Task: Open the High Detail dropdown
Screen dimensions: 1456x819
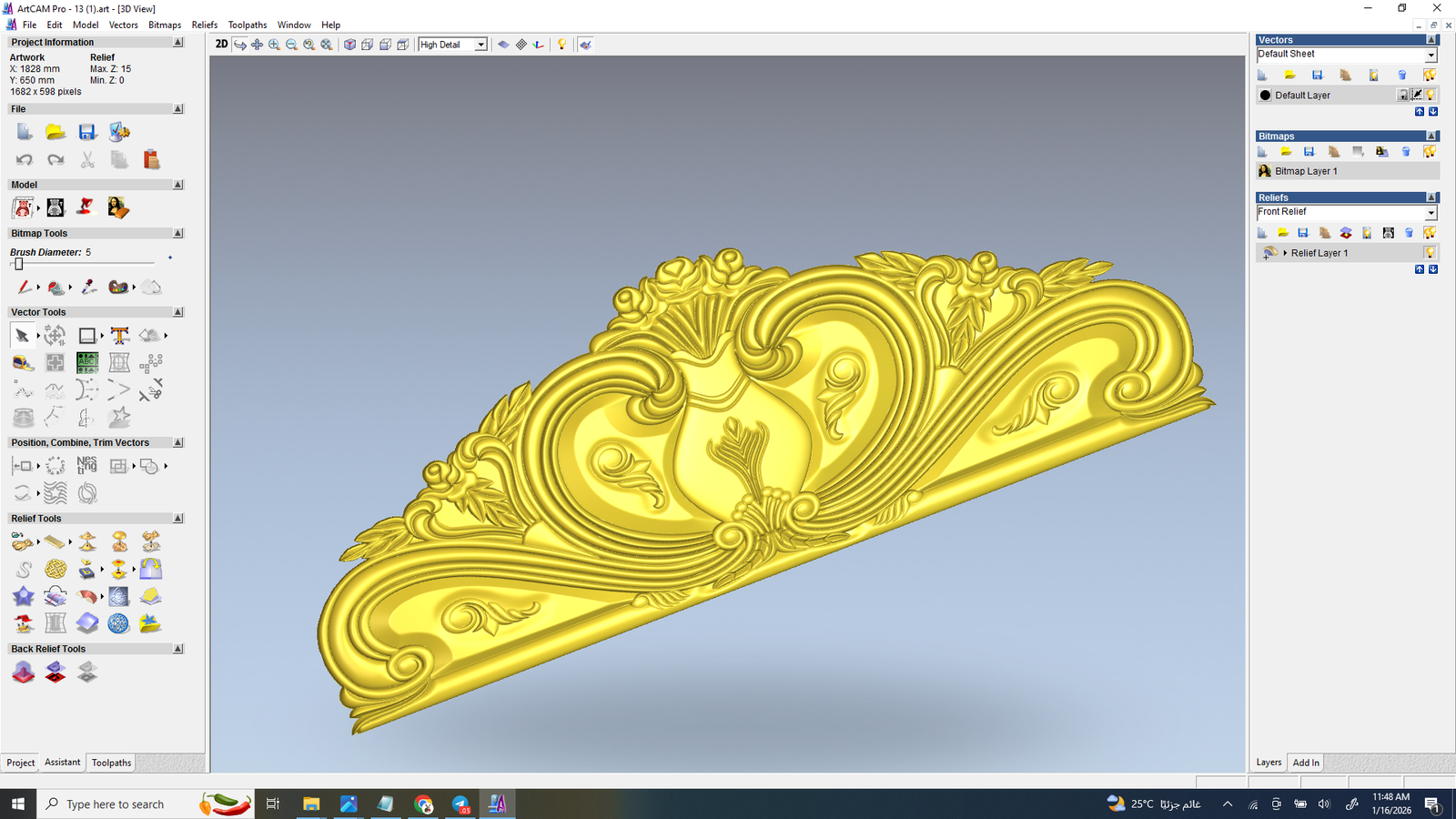Action: (x=480, y=45)
